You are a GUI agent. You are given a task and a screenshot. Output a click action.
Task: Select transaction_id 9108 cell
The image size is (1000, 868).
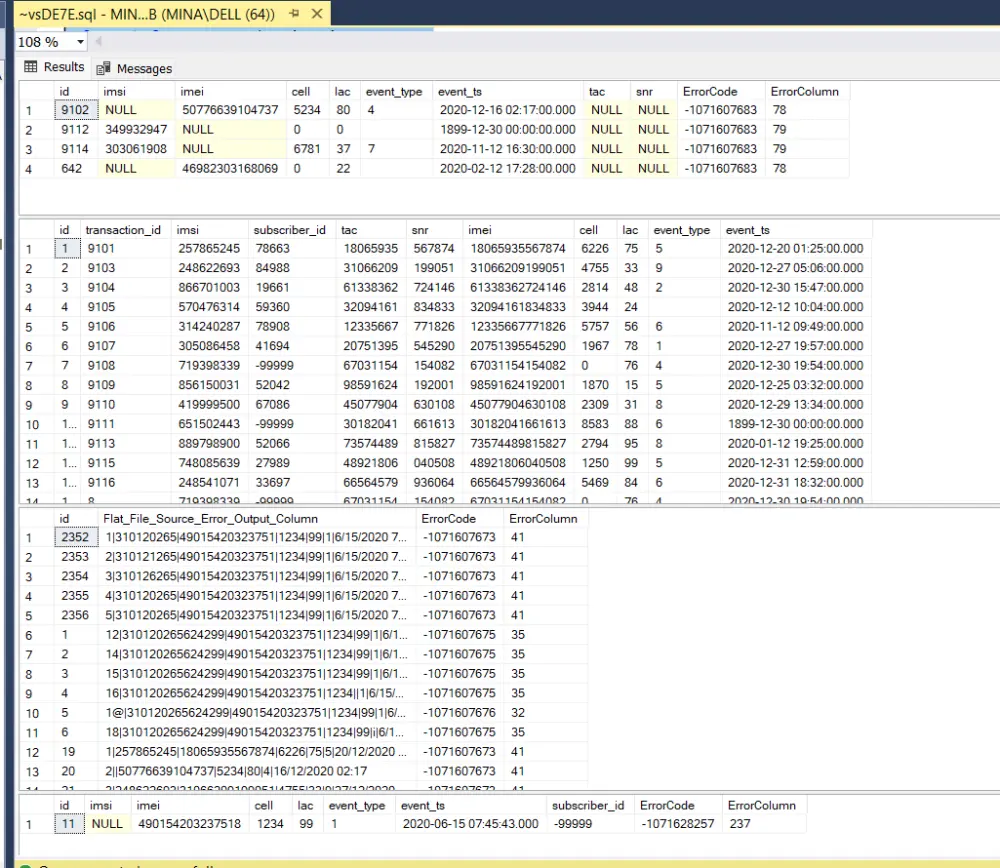coord(126,365)
